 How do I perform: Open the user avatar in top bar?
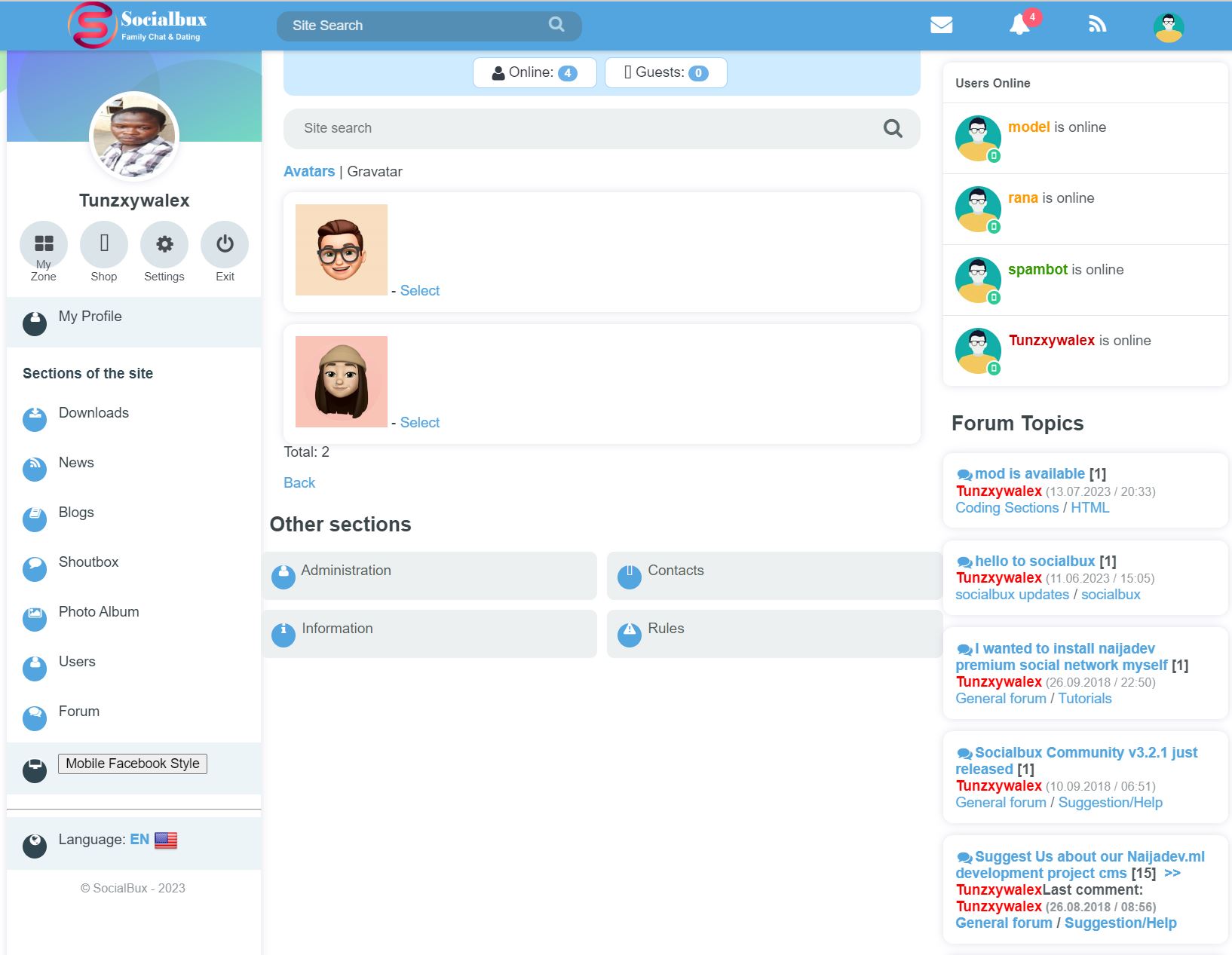pyautogui.click(x=1169, y=27)
